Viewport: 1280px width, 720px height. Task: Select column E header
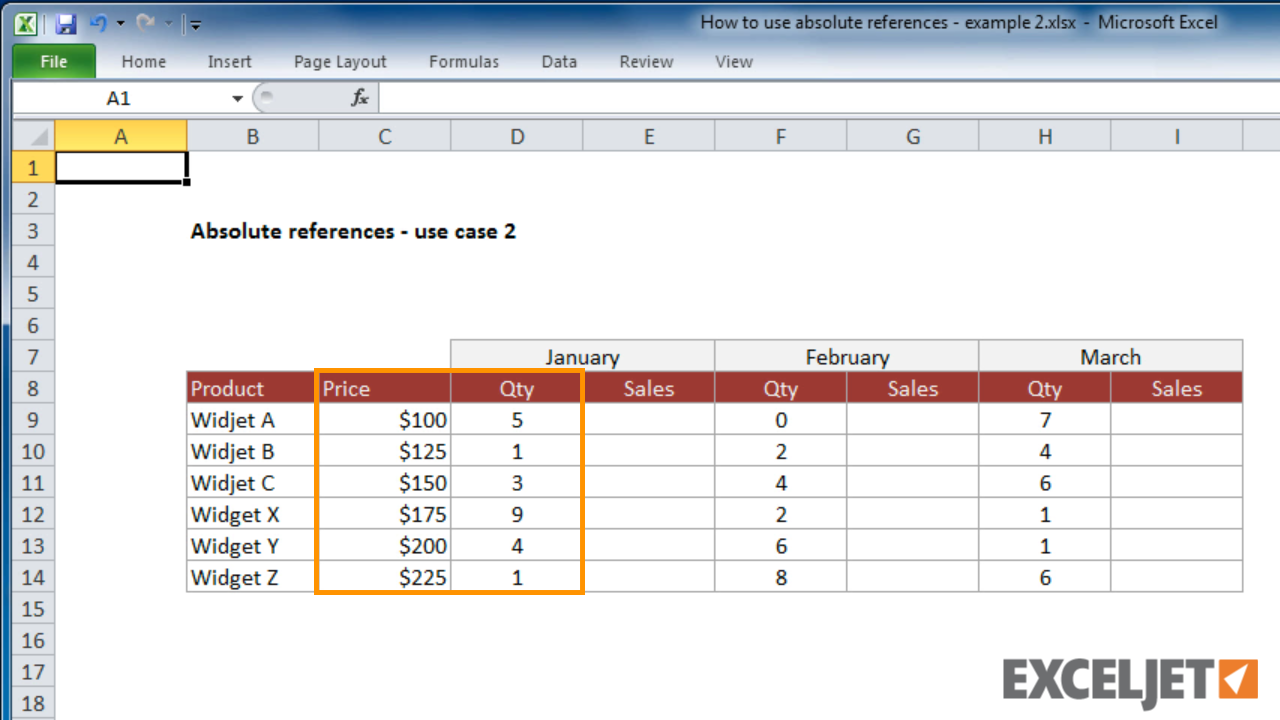(x=649, y=136)
